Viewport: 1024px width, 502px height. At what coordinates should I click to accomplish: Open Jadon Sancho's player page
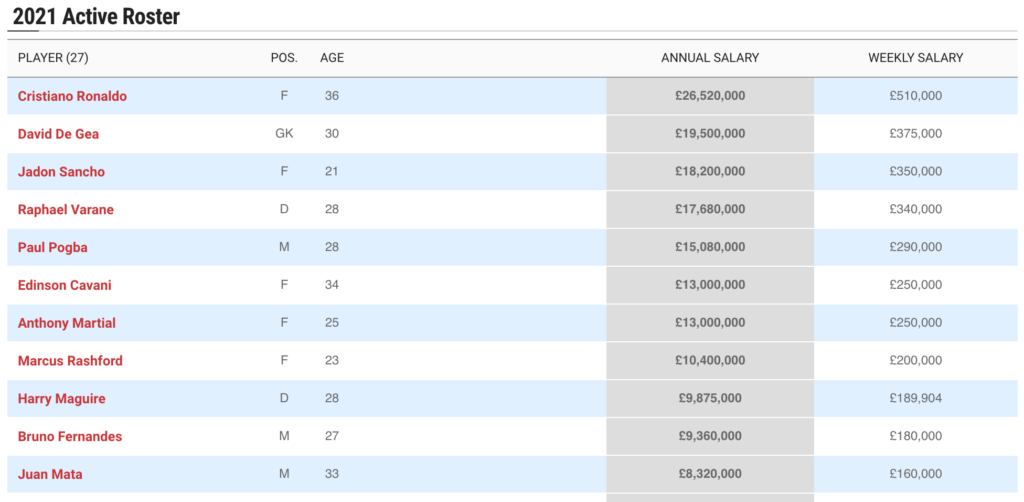61,172
